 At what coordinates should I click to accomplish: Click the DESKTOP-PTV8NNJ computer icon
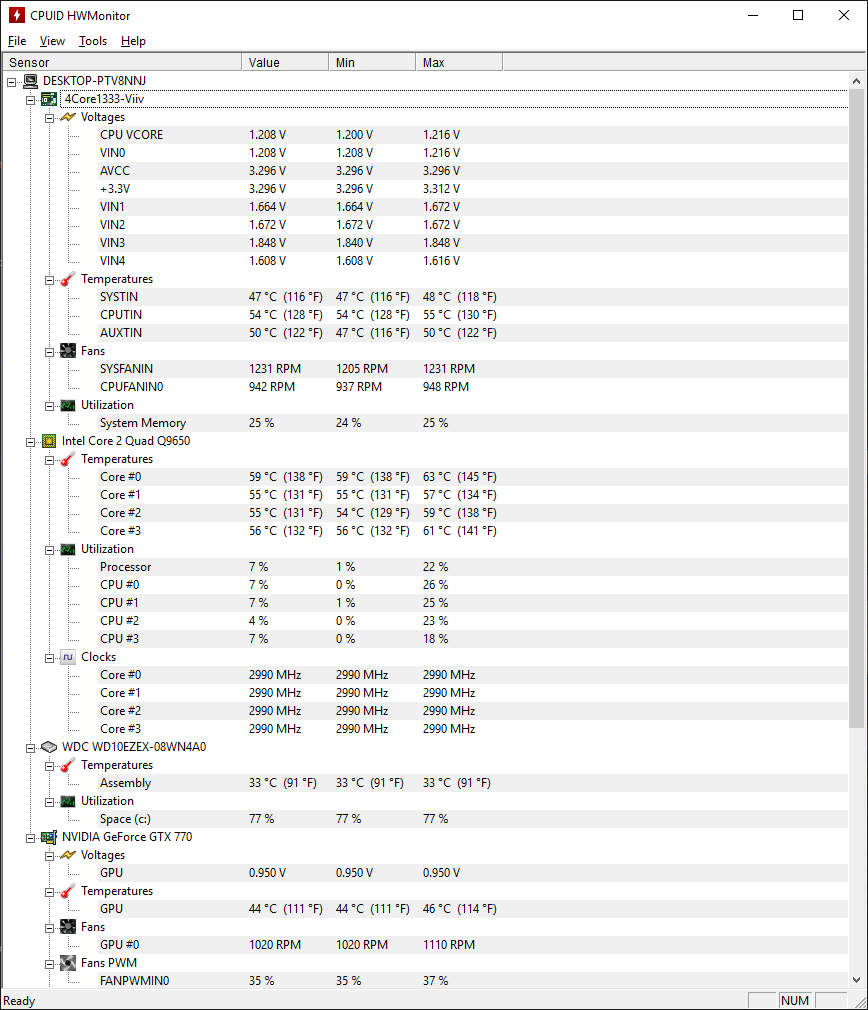point(30,81)
